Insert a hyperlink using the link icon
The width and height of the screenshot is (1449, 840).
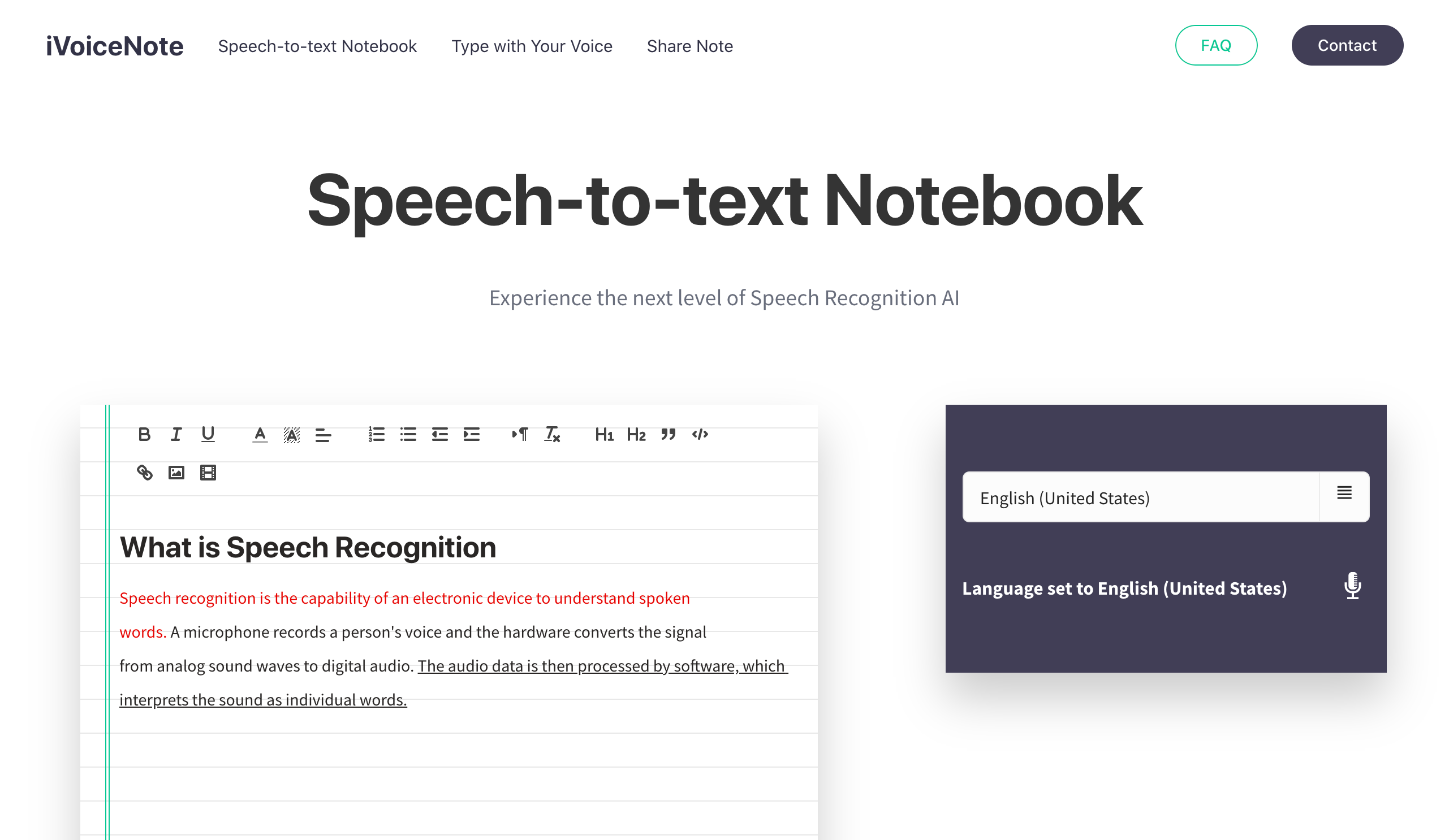click(145, 472)
